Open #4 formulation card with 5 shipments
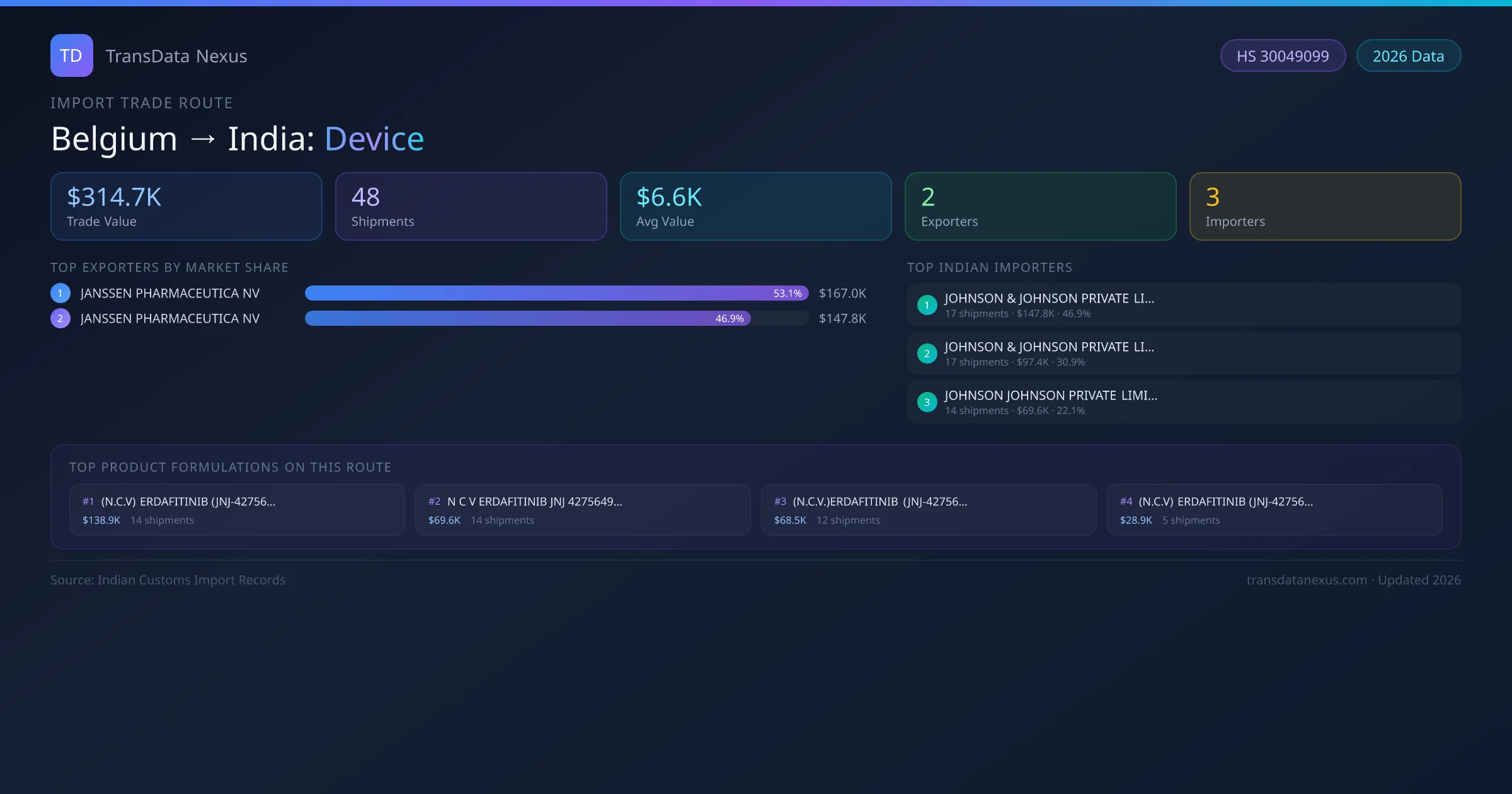Screen dimensions: 1512x794 (1274, 510)
